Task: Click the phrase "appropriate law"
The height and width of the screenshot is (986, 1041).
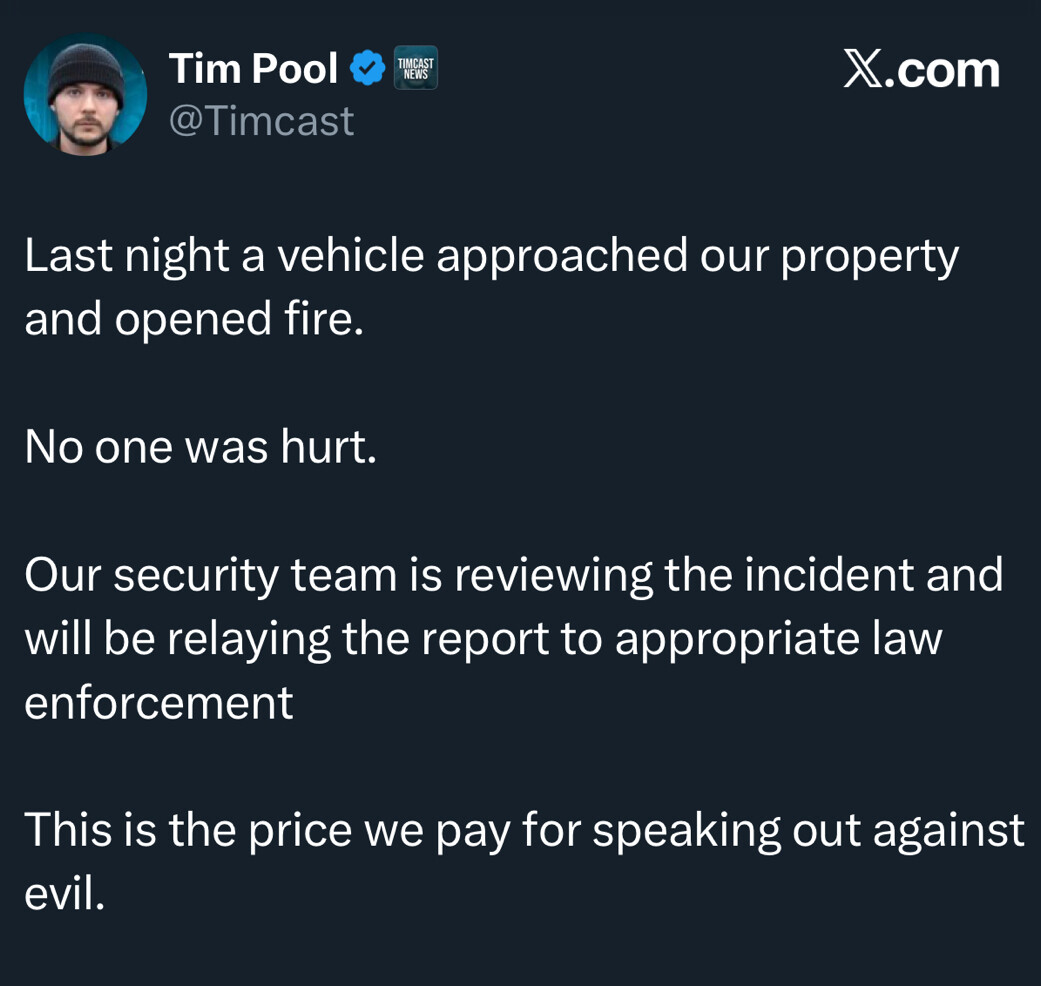Action: click(x=778, y=640)
